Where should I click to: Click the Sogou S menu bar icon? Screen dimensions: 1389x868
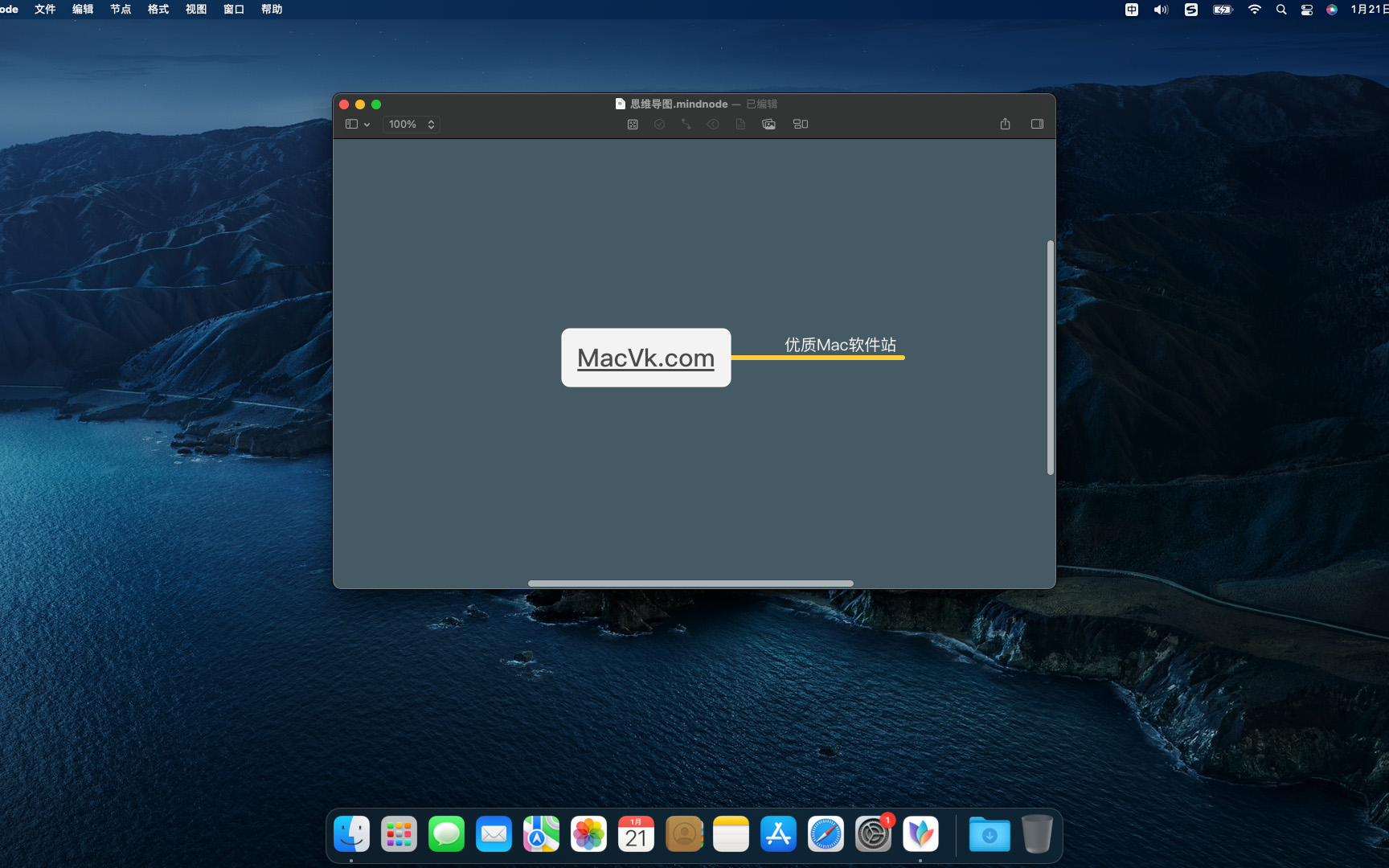[x=1191, y=10]
